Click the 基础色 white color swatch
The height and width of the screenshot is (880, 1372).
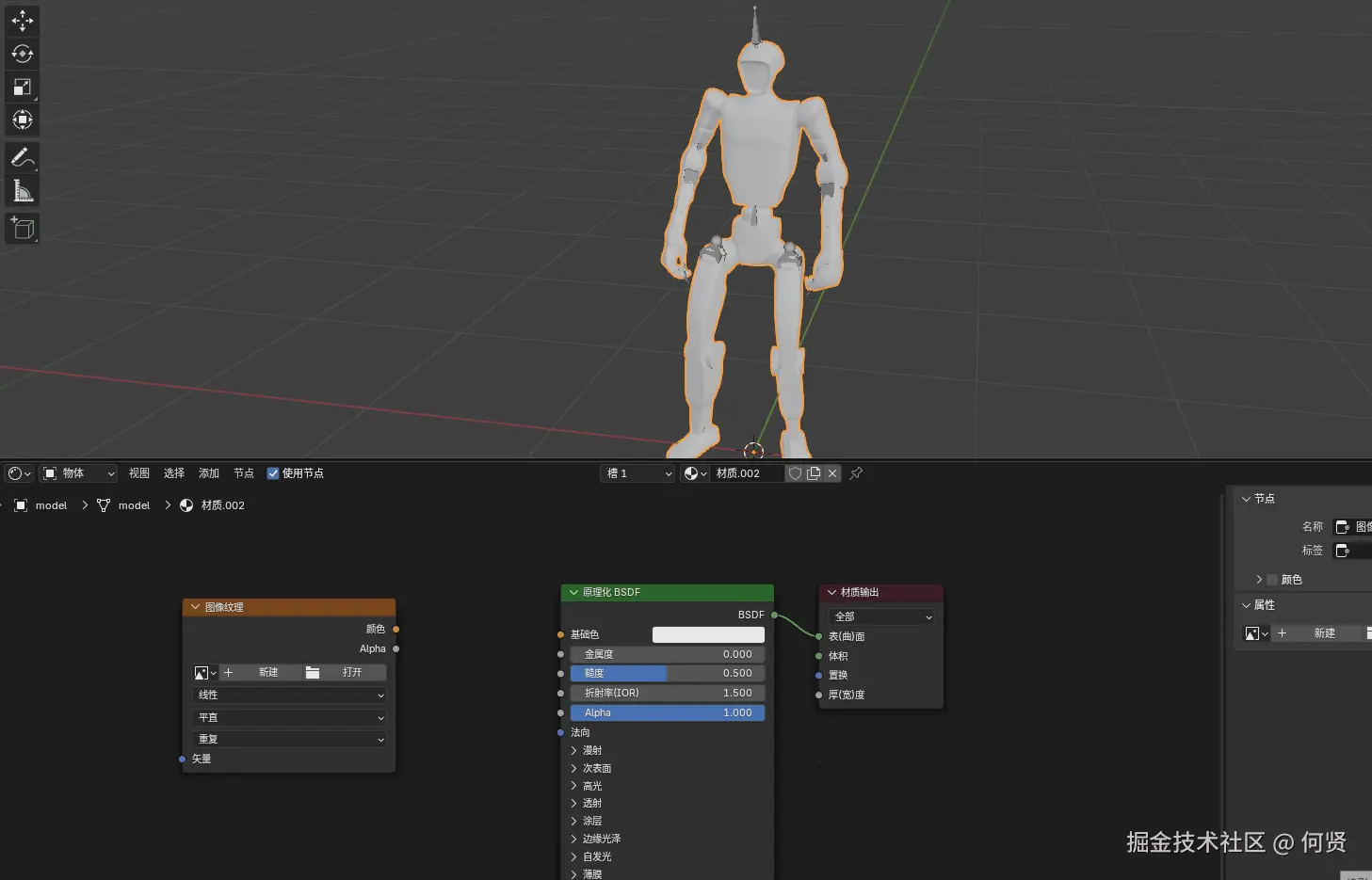tap(708, 635)
